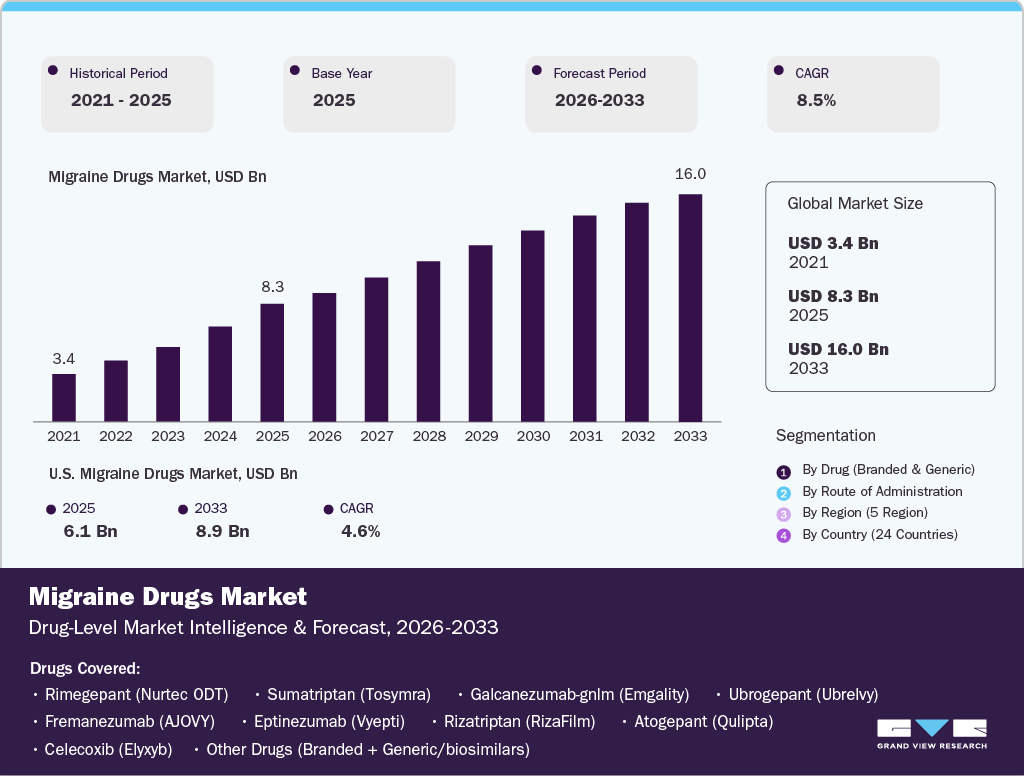The width and height of the screenshot is (1024, 776).
Task: Click the numbered 3 segmentation bullet icon
Action: [x=784, y=514]
